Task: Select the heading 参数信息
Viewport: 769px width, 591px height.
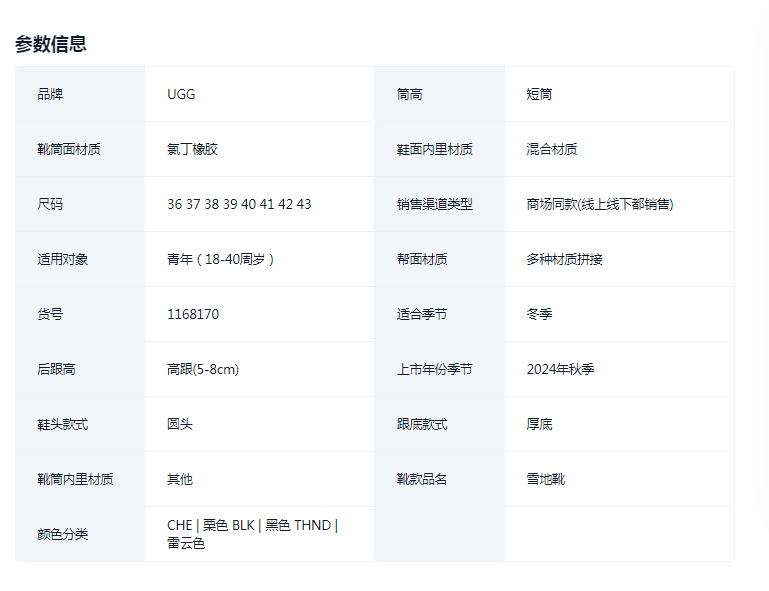Action: pyautogui.click(x=51, y=44)
